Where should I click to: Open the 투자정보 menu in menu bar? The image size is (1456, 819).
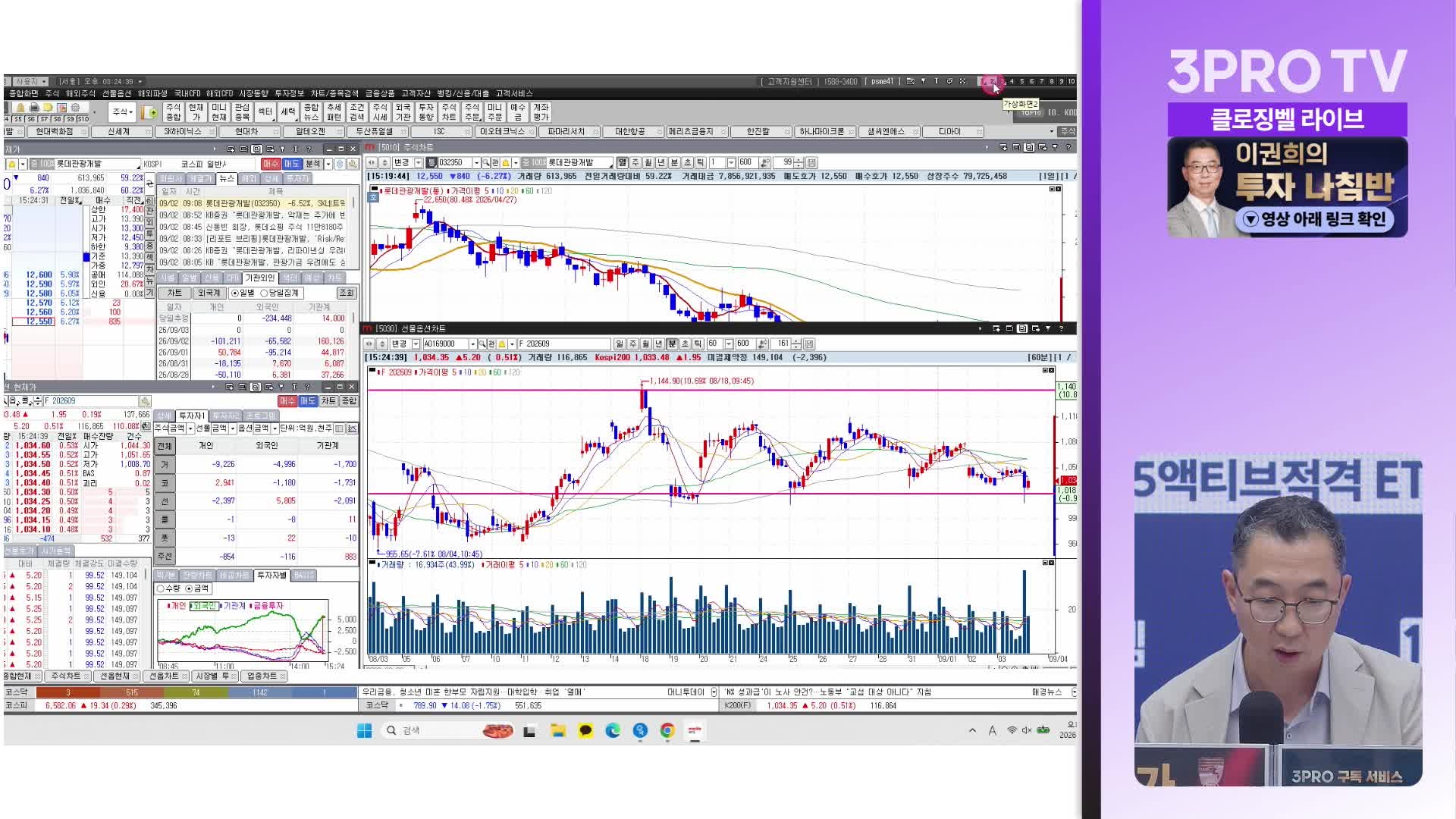click(x=289, y=94)
